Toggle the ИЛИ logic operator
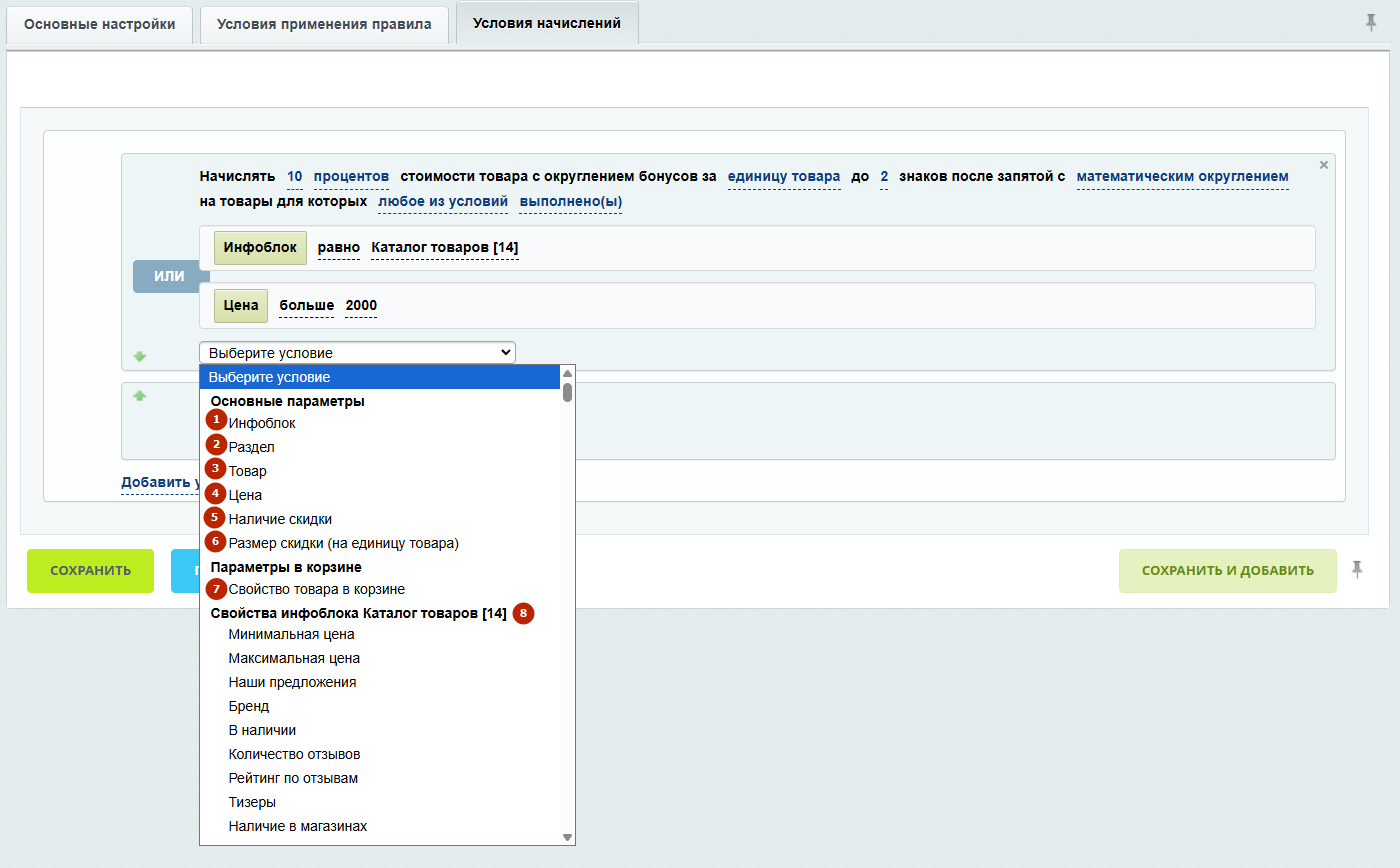This screenshot has height=868, width=1400. (x=169, y=276)
